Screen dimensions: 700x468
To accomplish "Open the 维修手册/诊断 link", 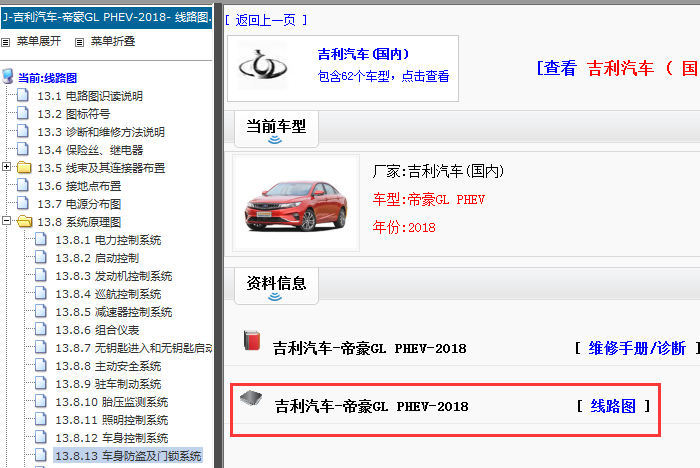I will click(637, 348).
